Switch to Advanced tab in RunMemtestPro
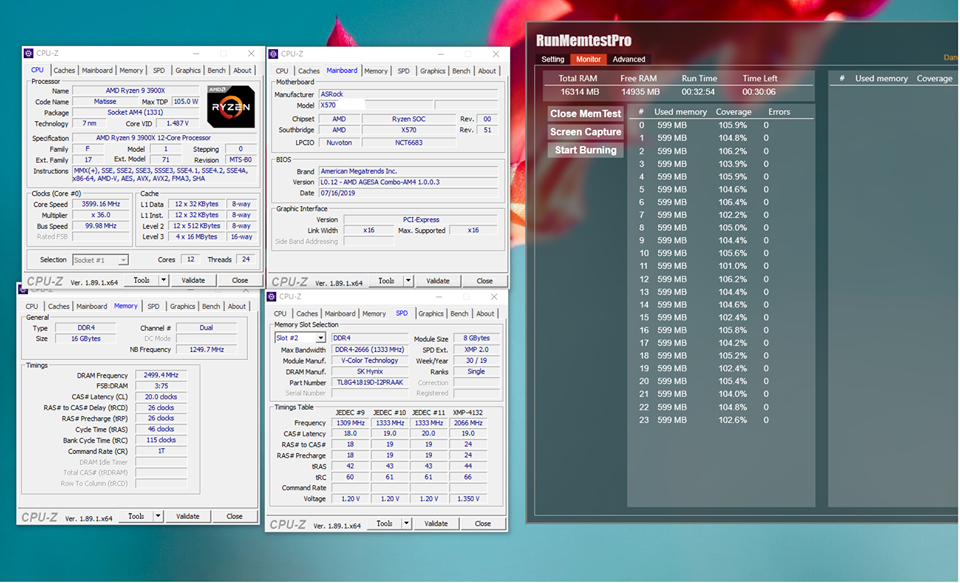Image resolution: width=960 pixels, height=583 pixels. (629, 59)
